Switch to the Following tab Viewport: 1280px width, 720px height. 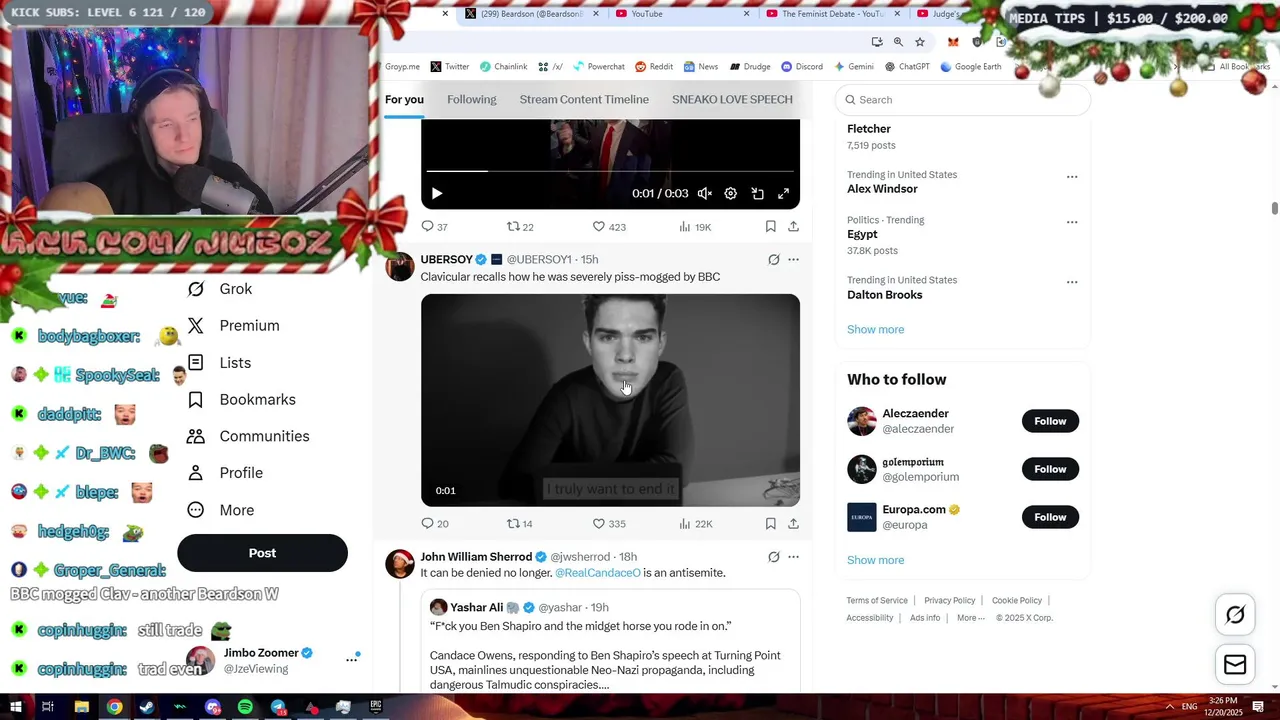click(x=471, y=100)
